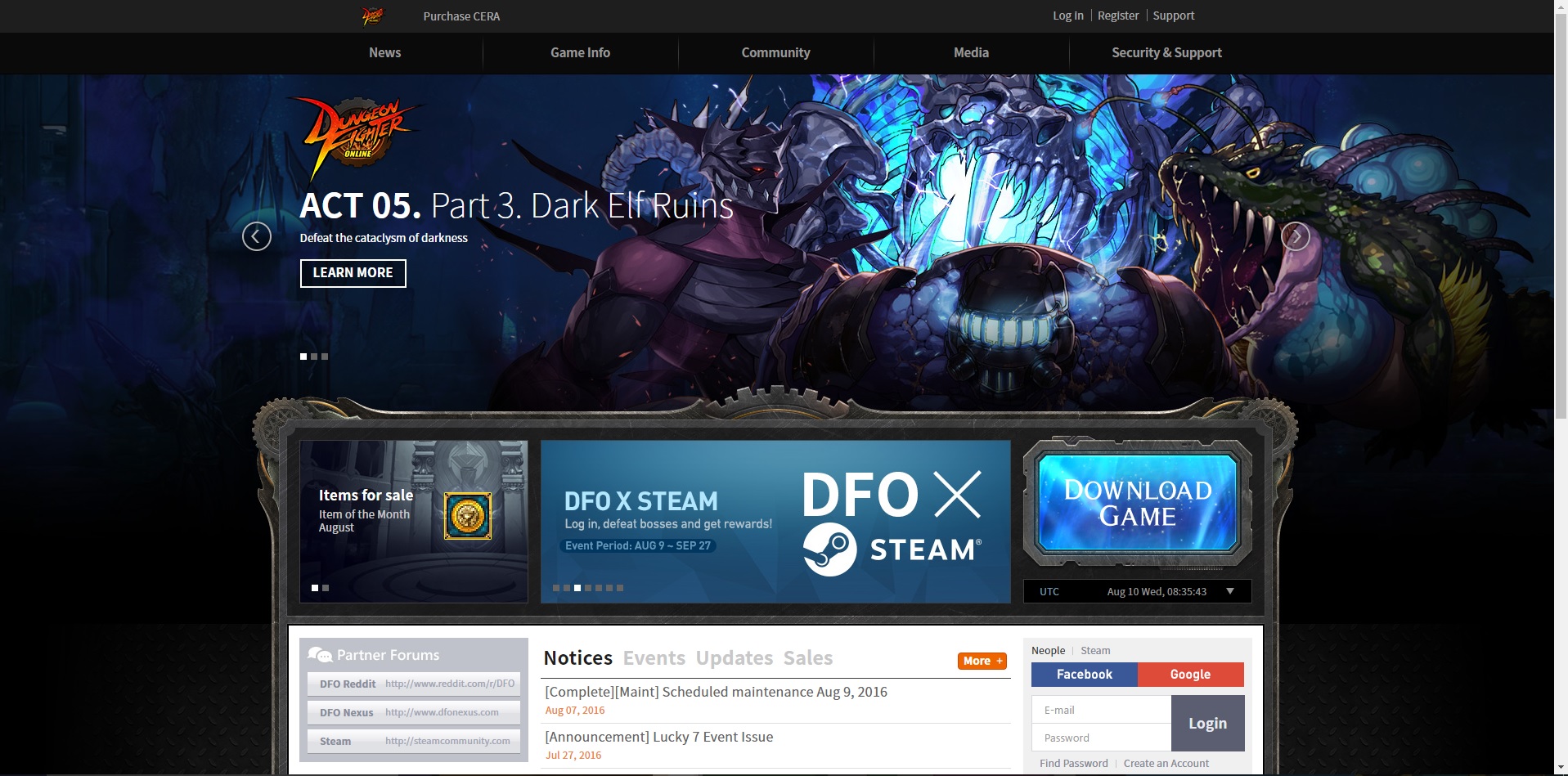Go to previous hero slide arrow
The height and width of the screenshot is (776, 1568).
click(x=257, y=236)
